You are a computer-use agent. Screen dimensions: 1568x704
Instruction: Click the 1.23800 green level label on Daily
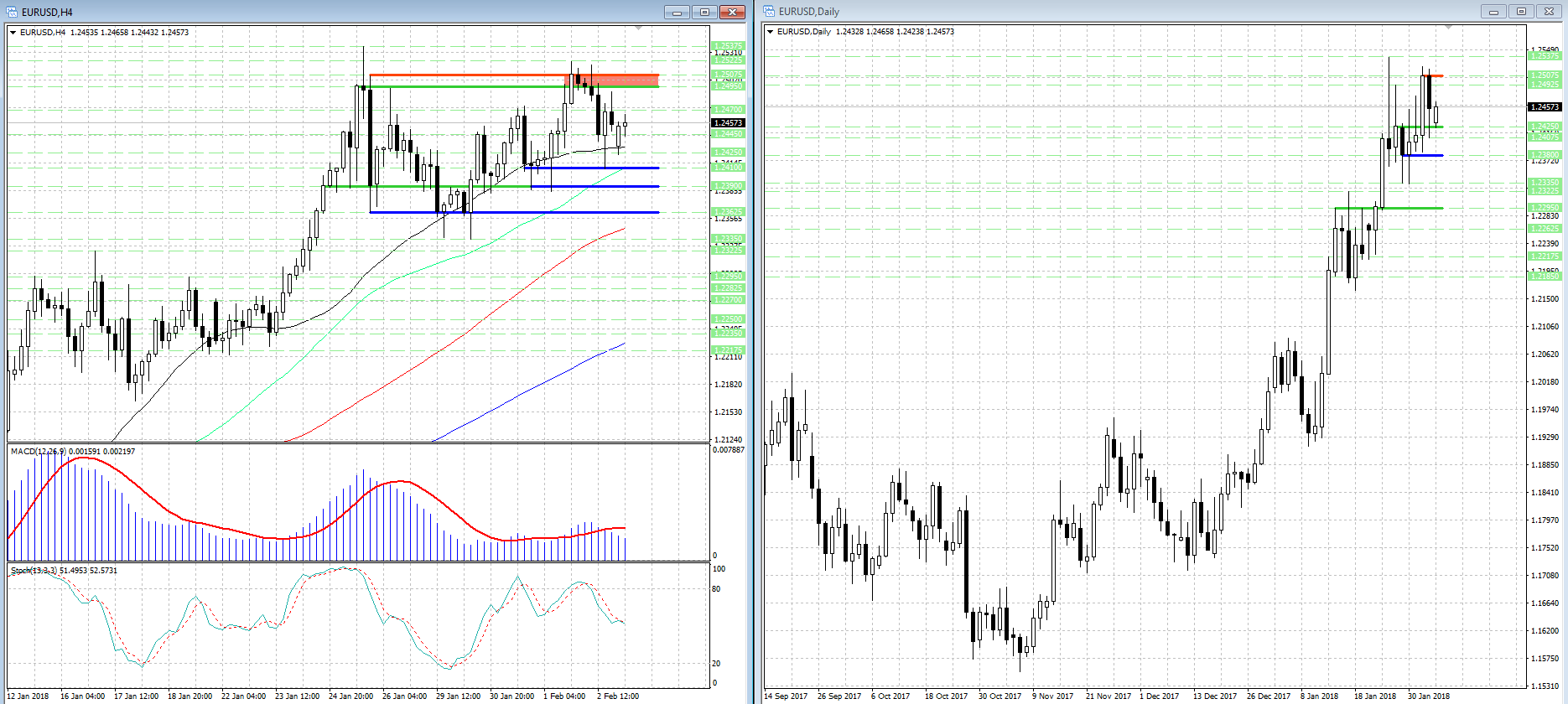coord(1545,155)
